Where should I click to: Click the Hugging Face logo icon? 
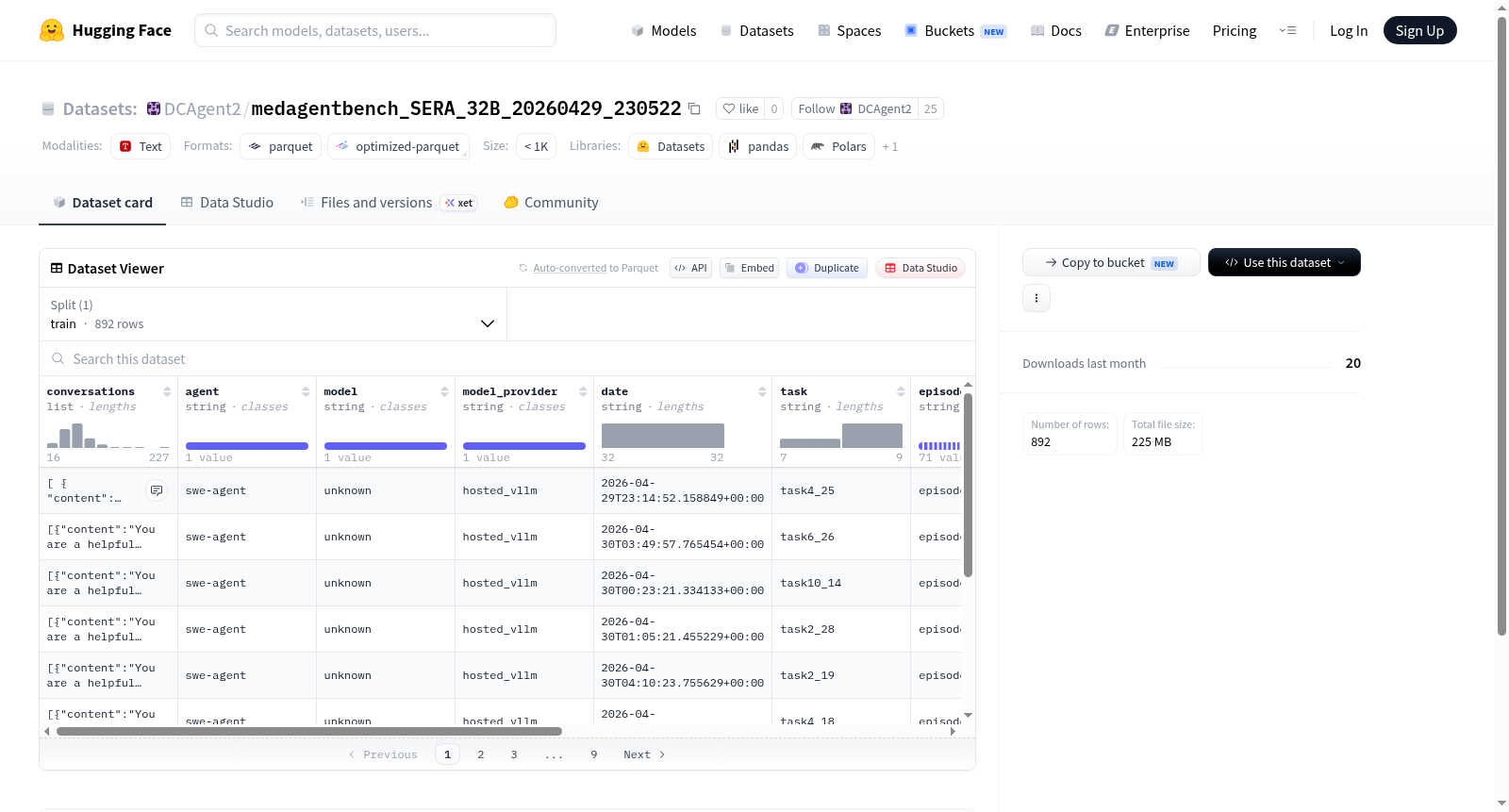[52, 30]
